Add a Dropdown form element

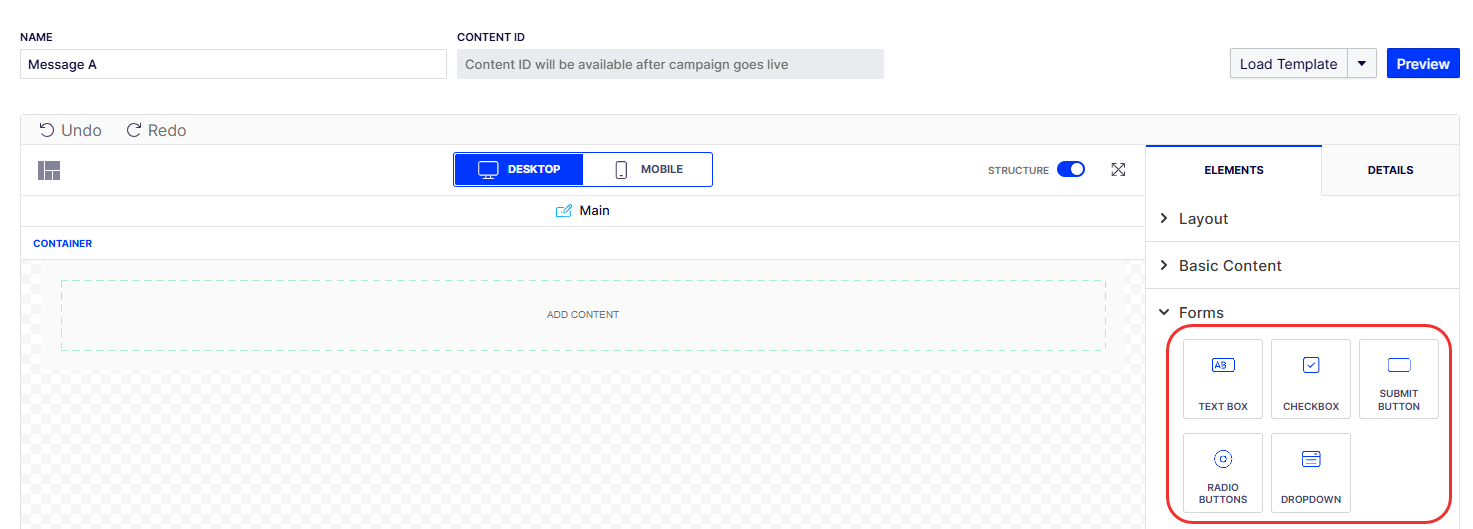1310,472
